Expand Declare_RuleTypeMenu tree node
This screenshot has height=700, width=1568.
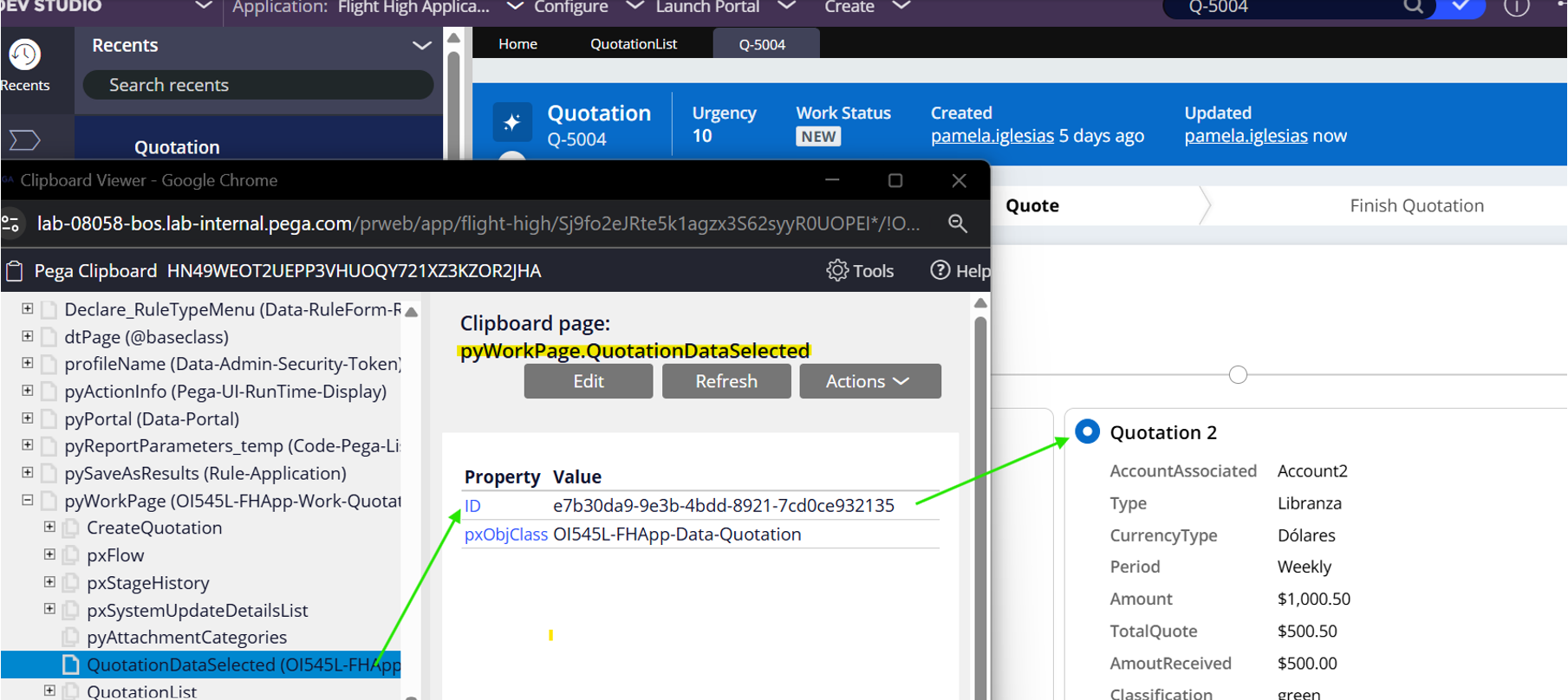(x=28, y=308)
